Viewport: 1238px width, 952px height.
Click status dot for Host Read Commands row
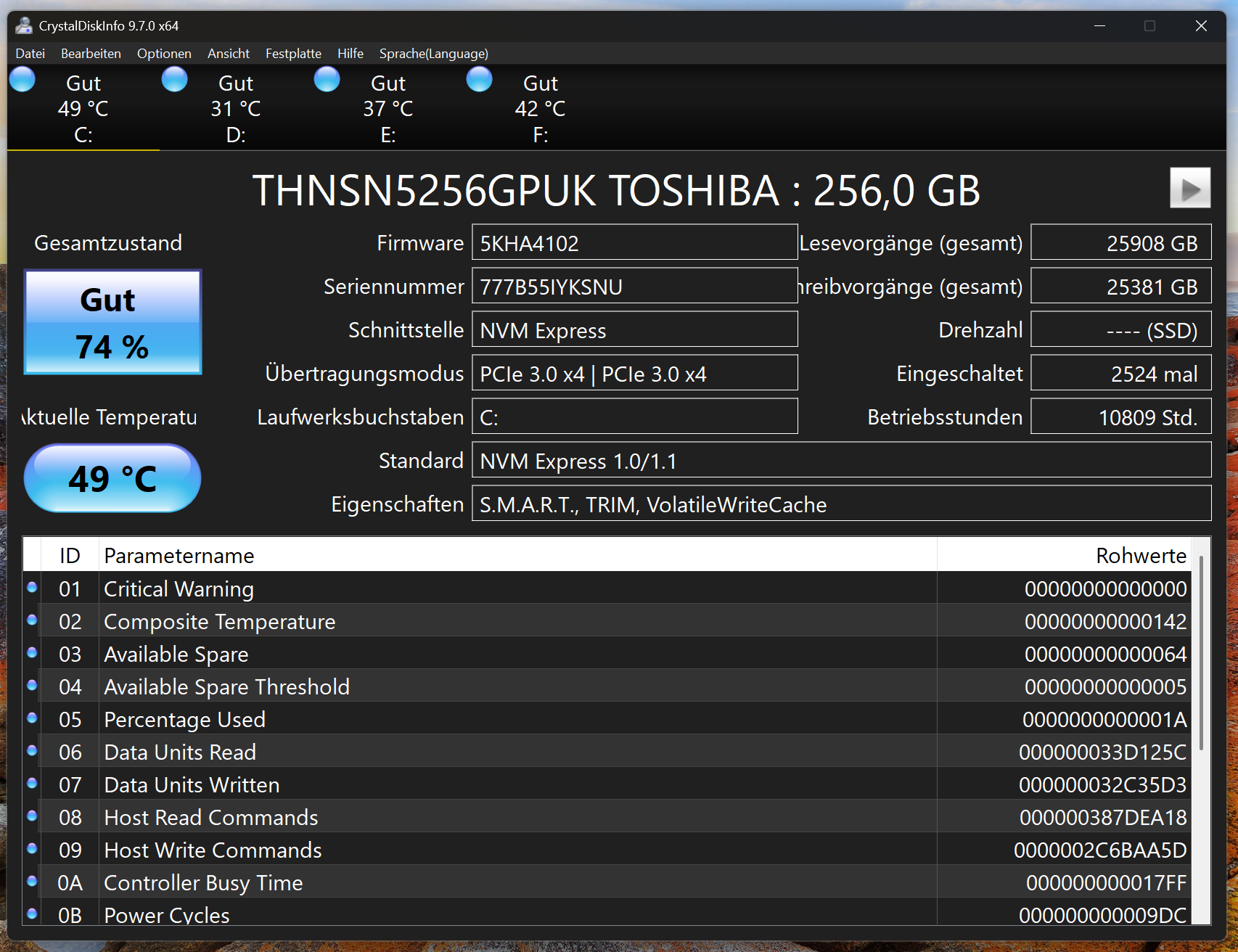click(x=32, y=816)
